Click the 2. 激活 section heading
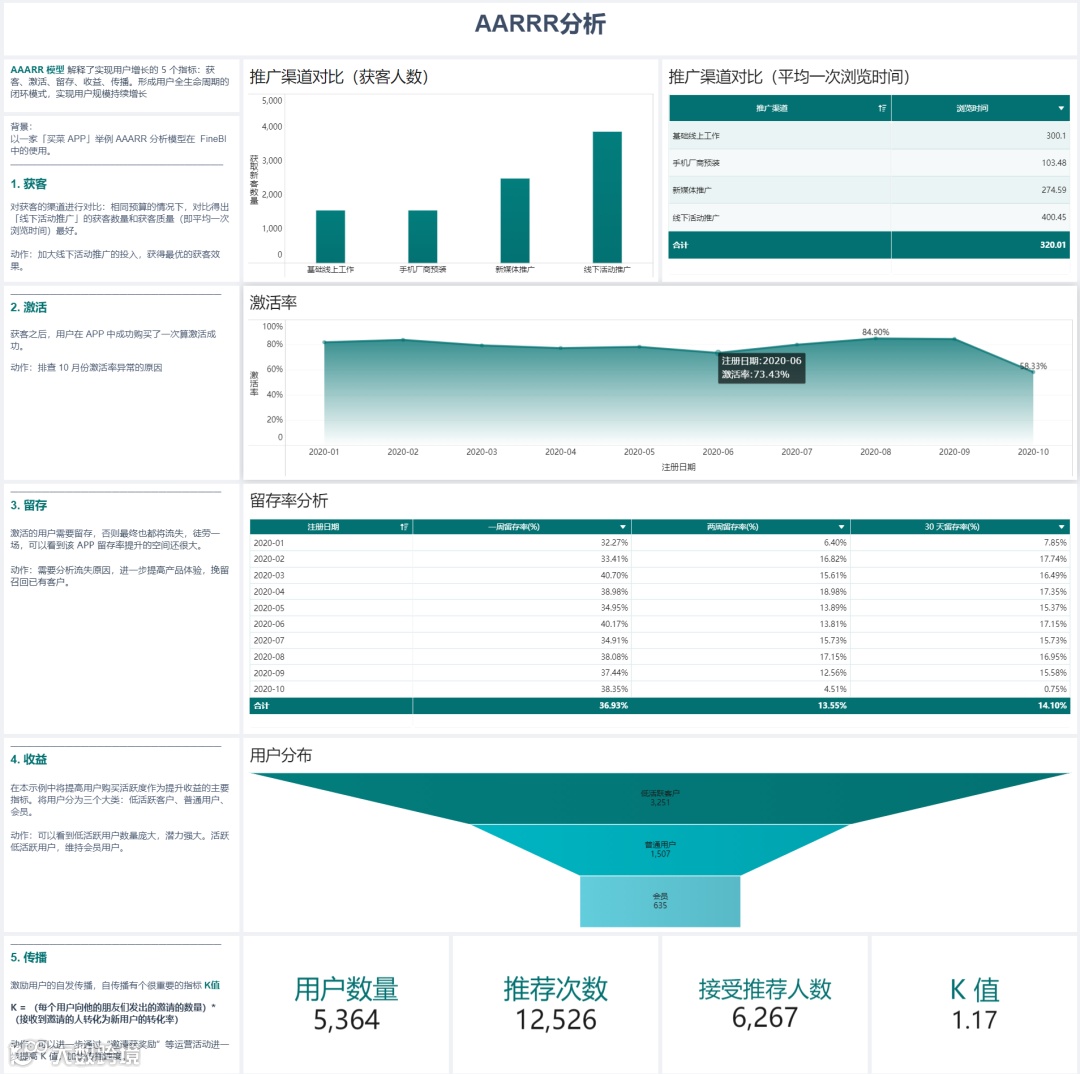This screenshot has height=1074, width=1080. pos(28,307)
